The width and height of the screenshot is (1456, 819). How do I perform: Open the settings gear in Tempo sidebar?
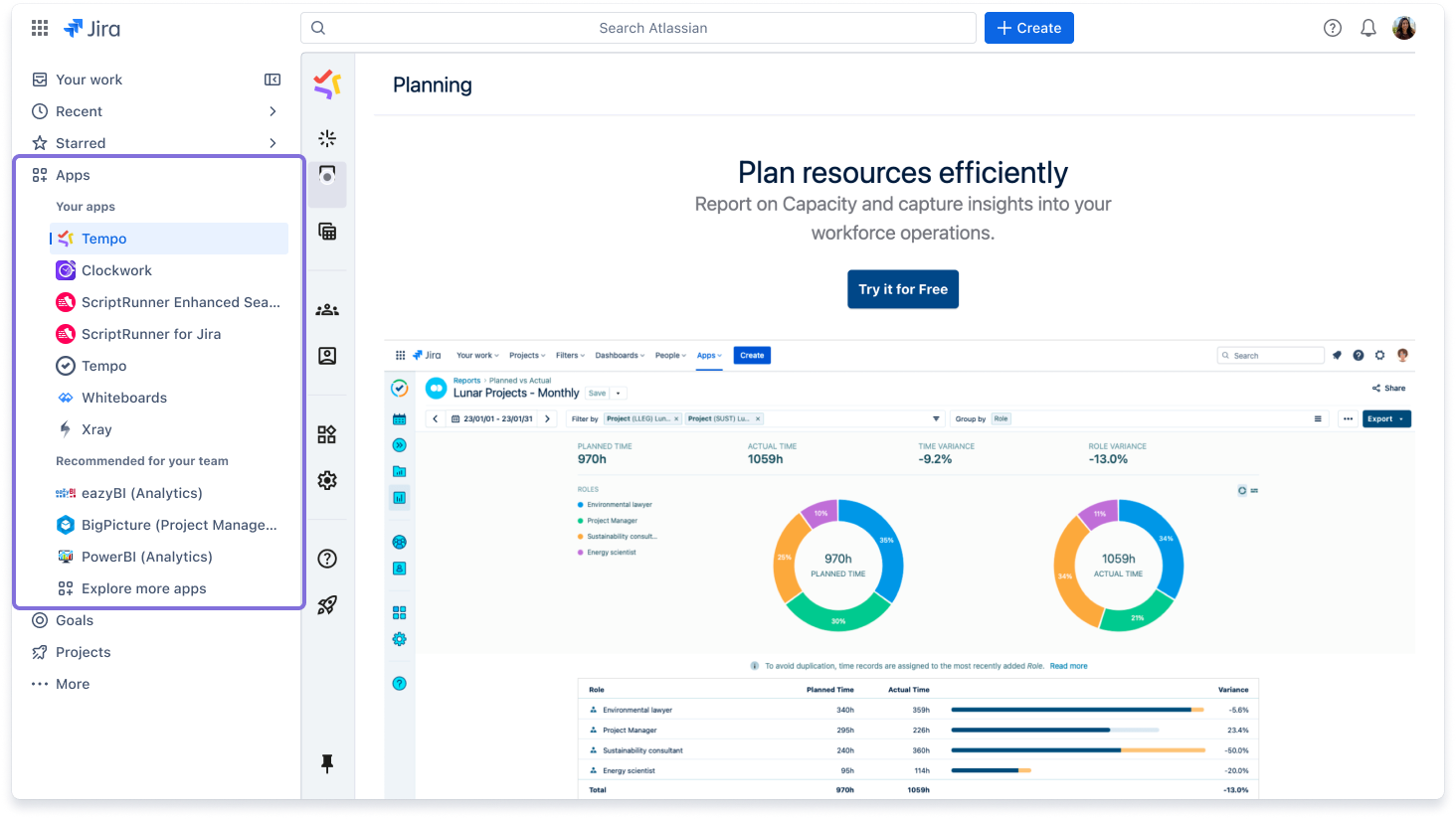tap(327, 480)
